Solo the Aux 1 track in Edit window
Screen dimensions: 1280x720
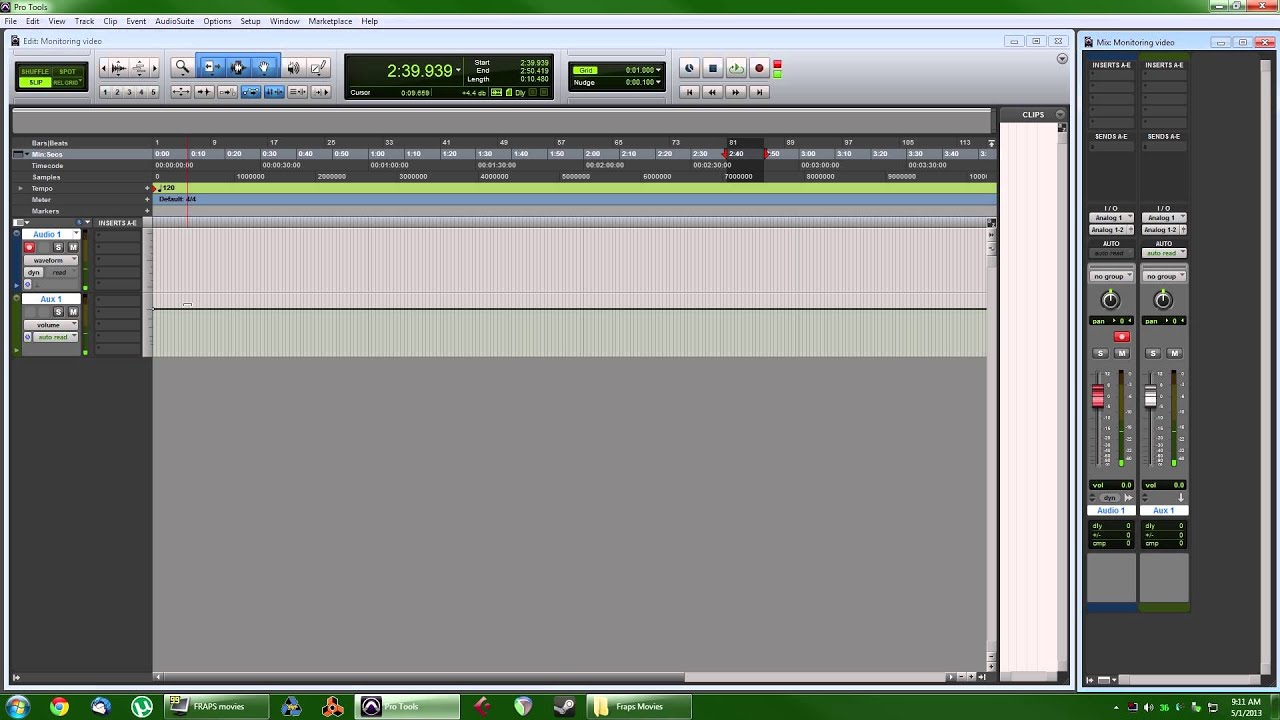point(58,312)
